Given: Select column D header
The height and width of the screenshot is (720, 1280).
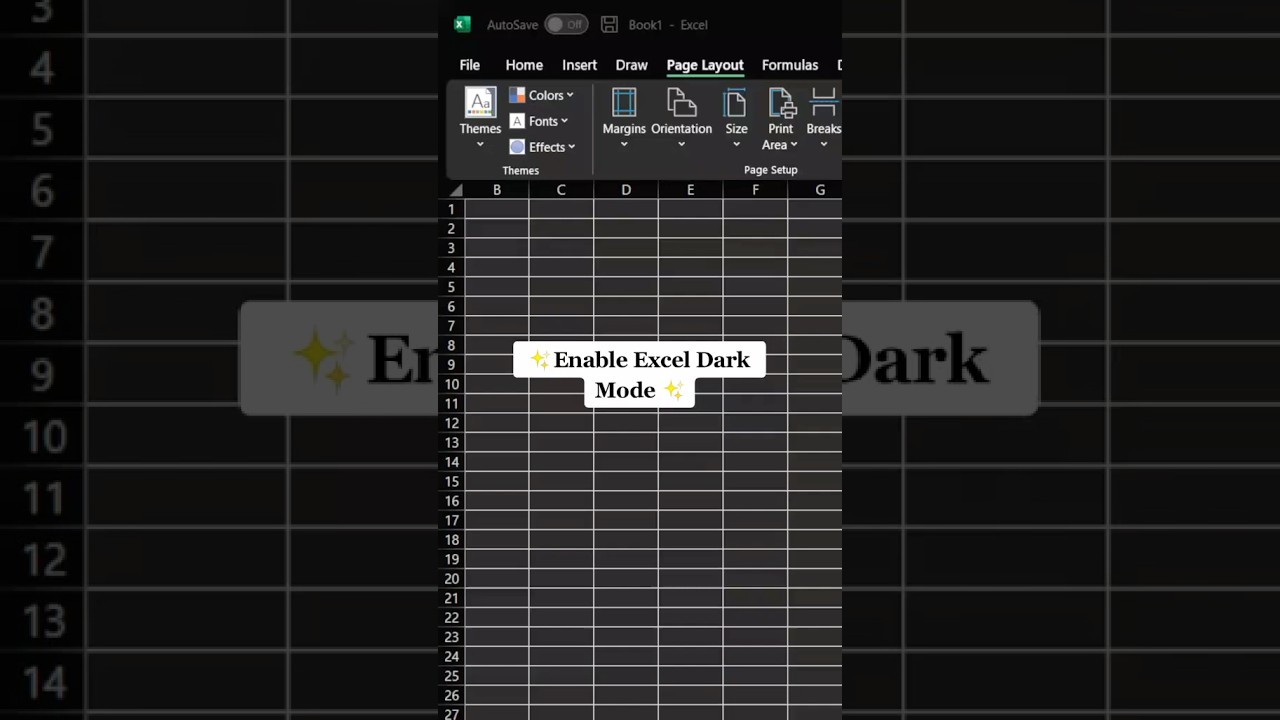Looking at the screenshot, I should [x=626, y=190].
